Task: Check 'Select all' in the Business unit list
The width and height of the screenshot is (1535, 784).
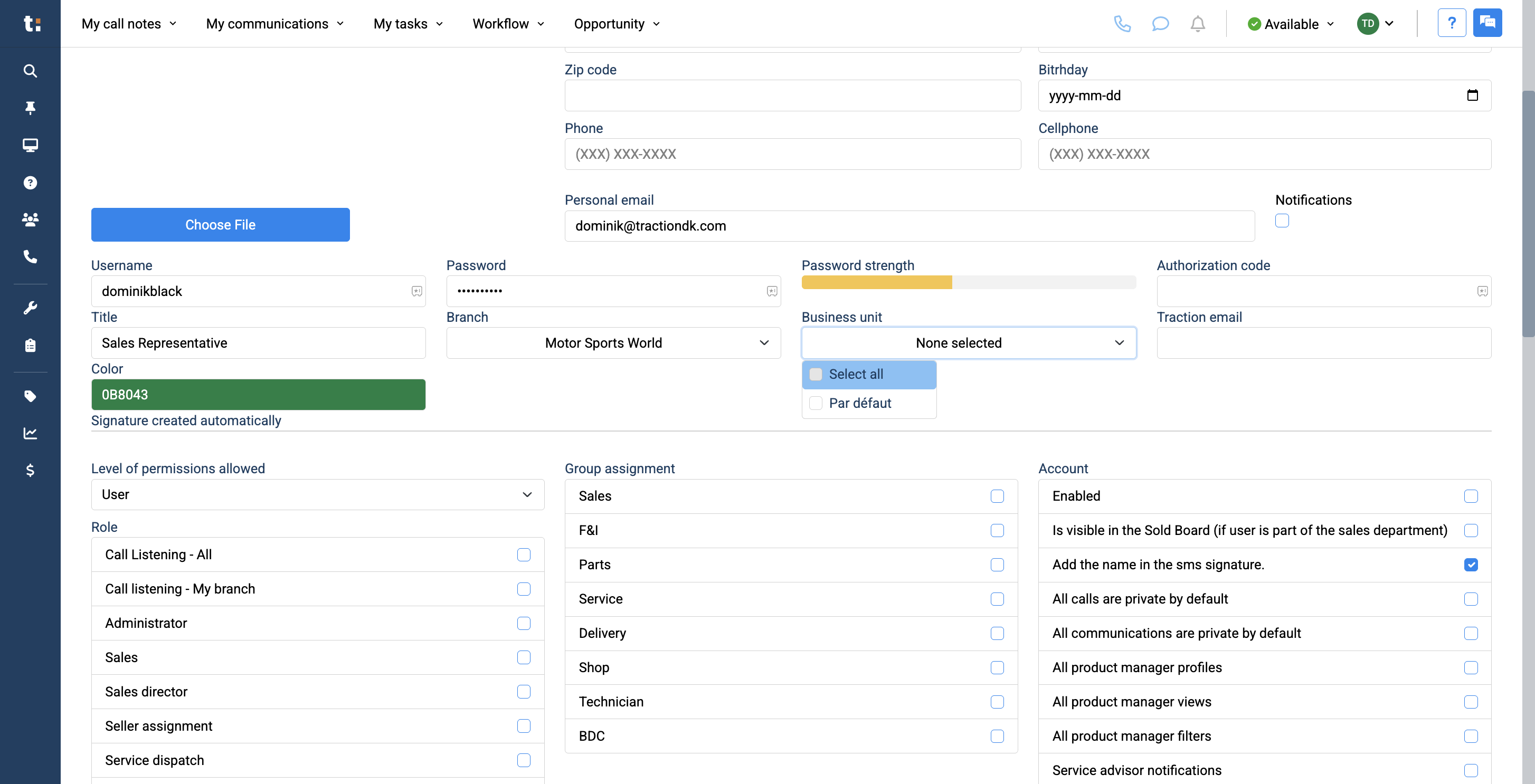Action: pyautogui.click(x=815, y=374)
